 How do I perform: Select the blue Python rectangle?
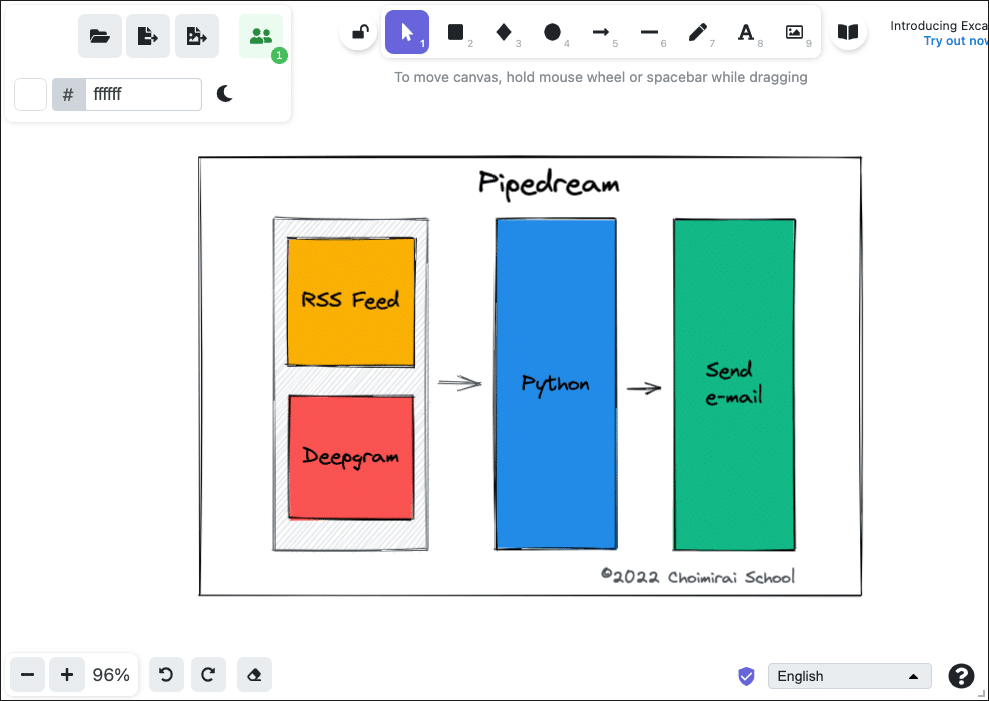tap(556, 384)
